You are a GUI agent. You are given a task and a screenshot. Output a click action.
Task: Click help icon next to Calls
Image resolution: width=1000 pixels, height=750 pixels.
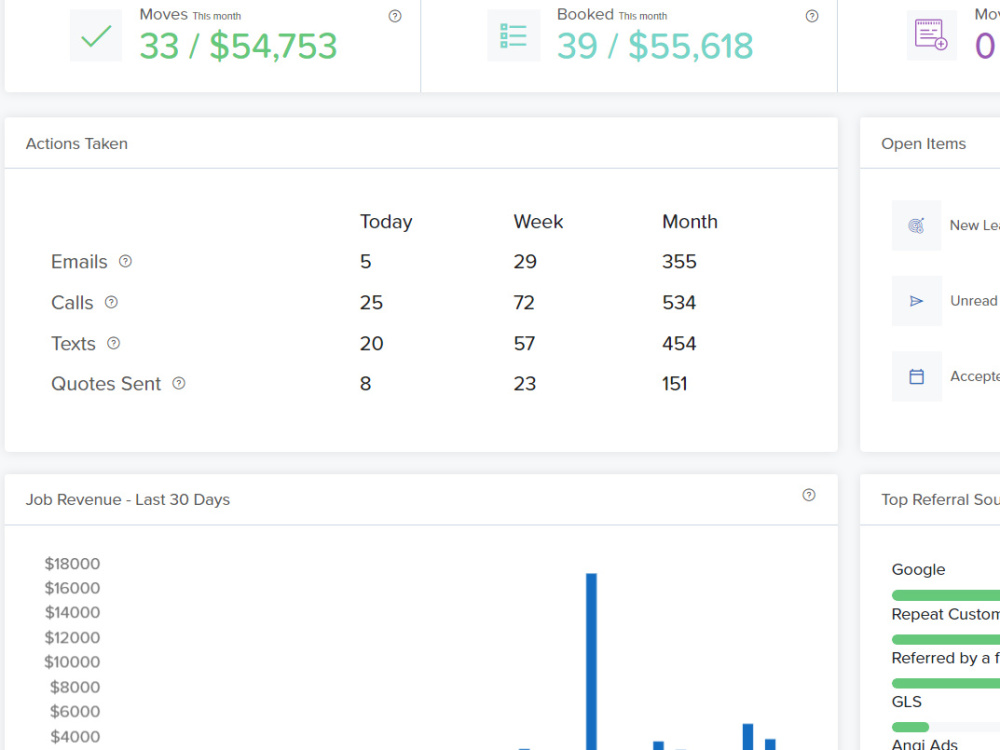pos(111,302)
